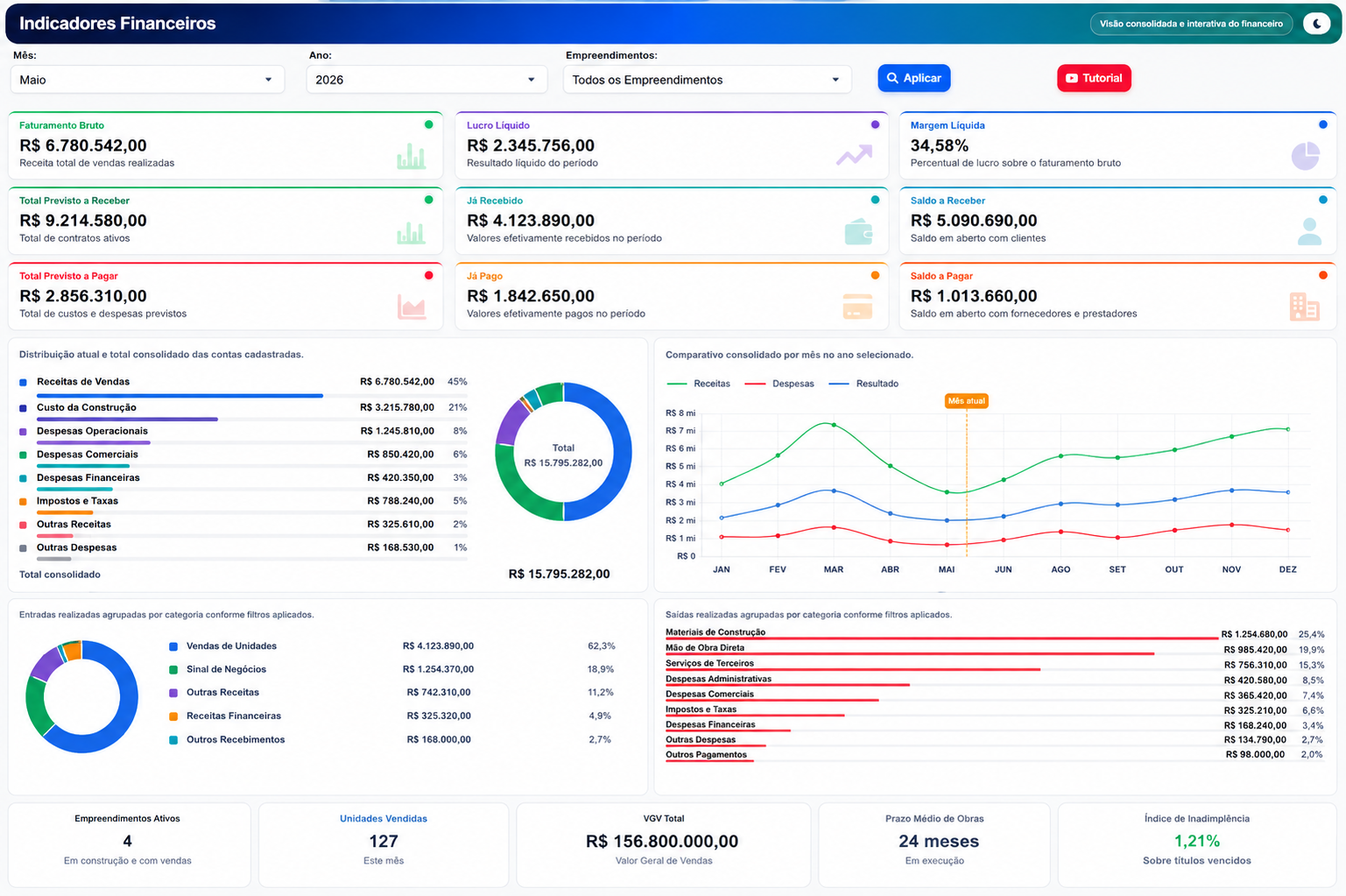Click the Materiais de Construção red bar
The width and height of the screenshot is (1346, 896).
[941, 638]
